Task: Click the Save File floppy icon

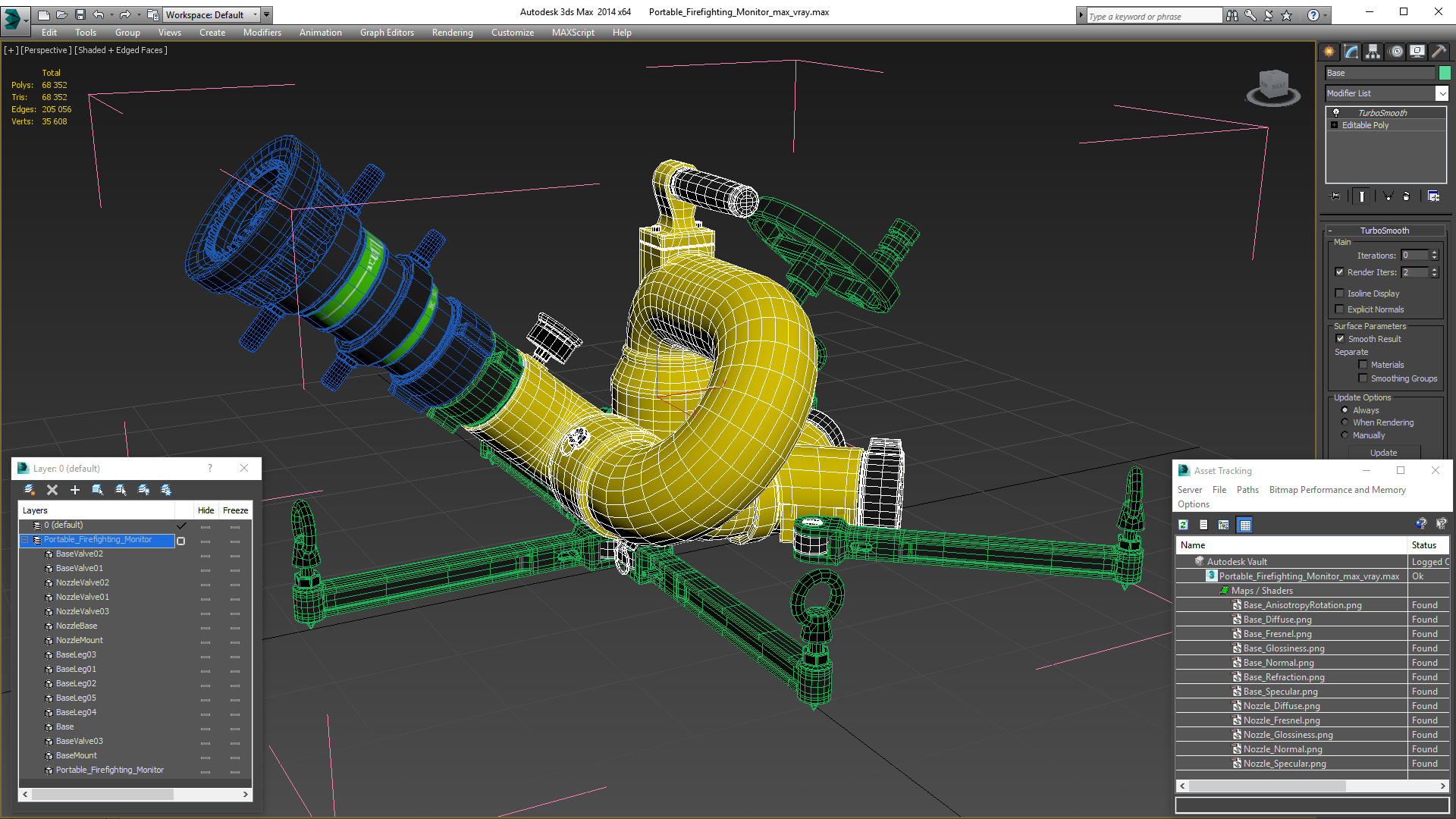Action: pyautogui.click(x=79, y=14)
